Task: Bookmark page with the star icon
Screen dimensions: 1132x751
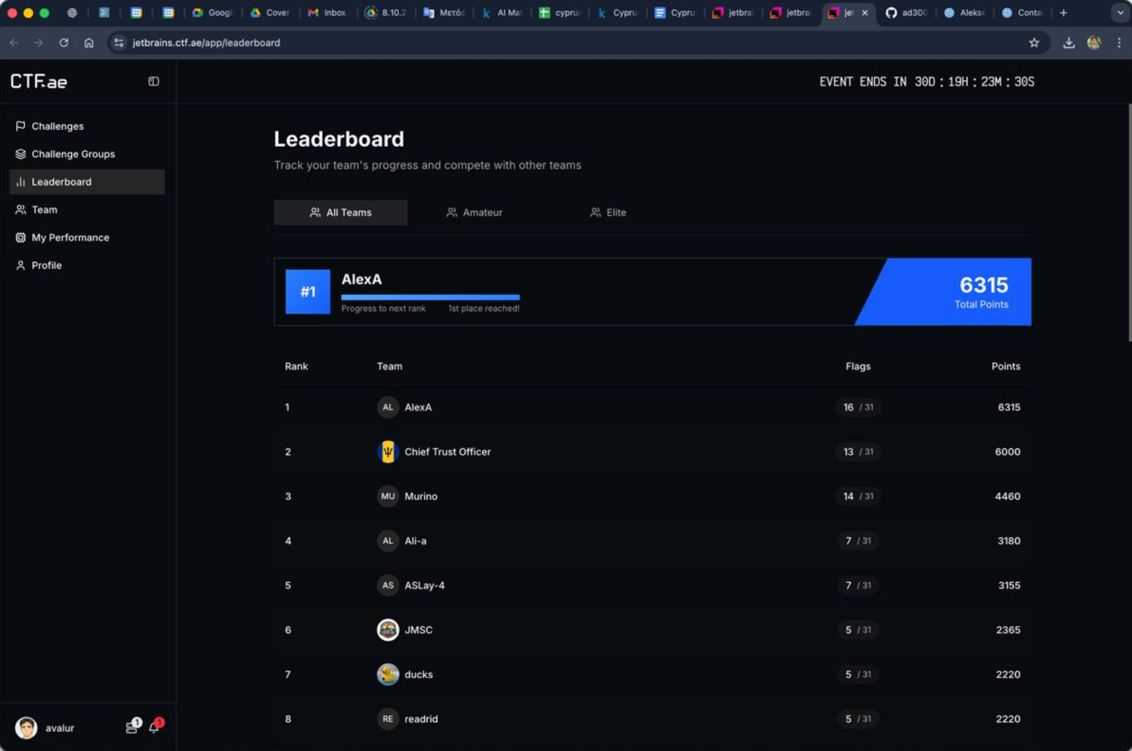Action: (1034, 43)
